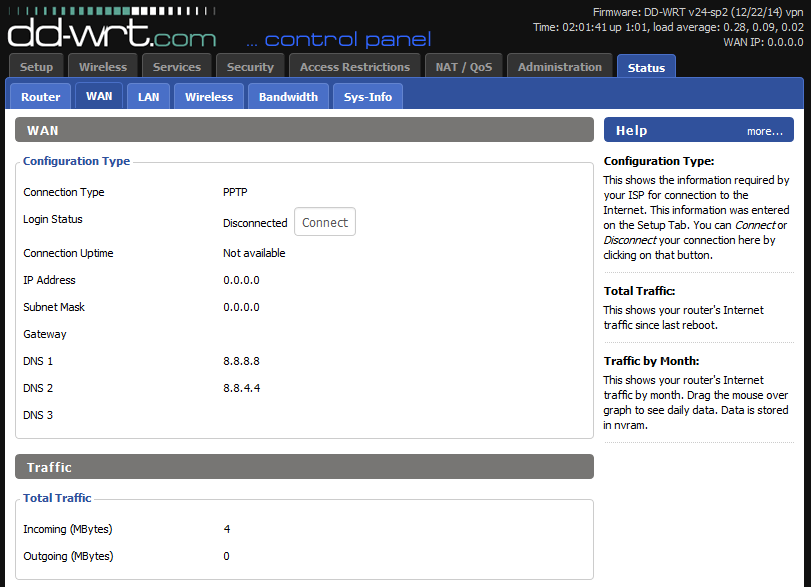Viewport: 811px width, 587px height.
Task: Click the Configuration Type section heading
Action: pos(77,161)
